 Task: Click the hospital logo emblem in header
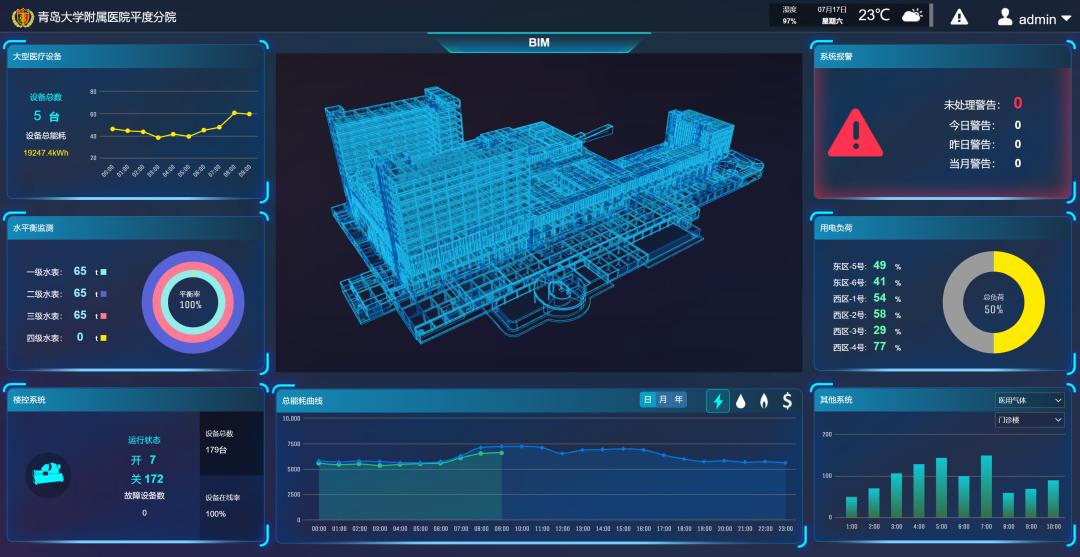click(x=23, y=17)
